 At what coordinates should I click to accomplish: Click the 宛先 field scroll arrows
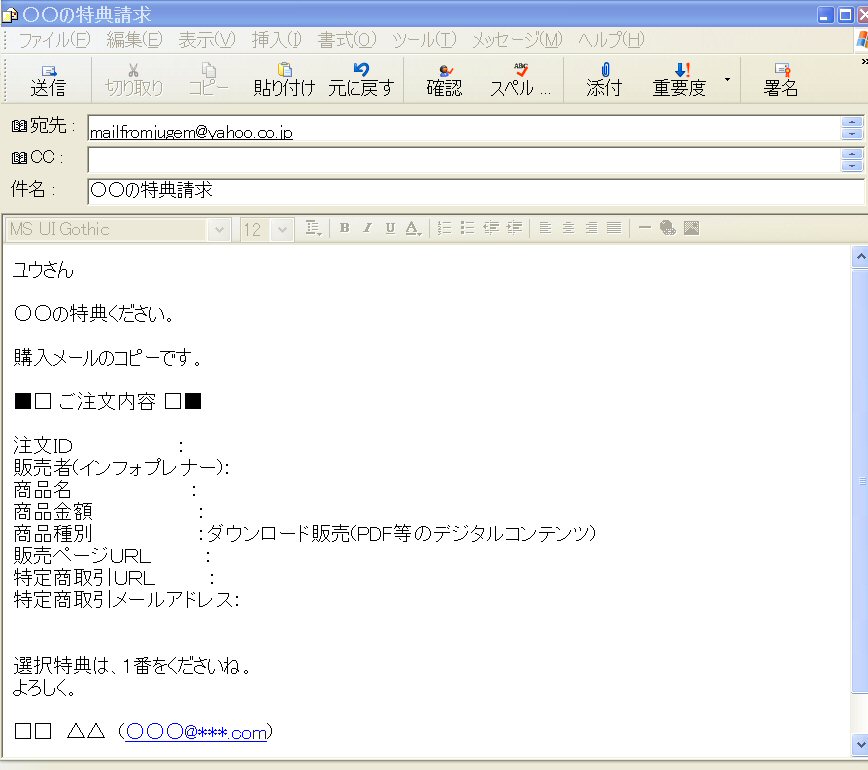click(852, 128)
